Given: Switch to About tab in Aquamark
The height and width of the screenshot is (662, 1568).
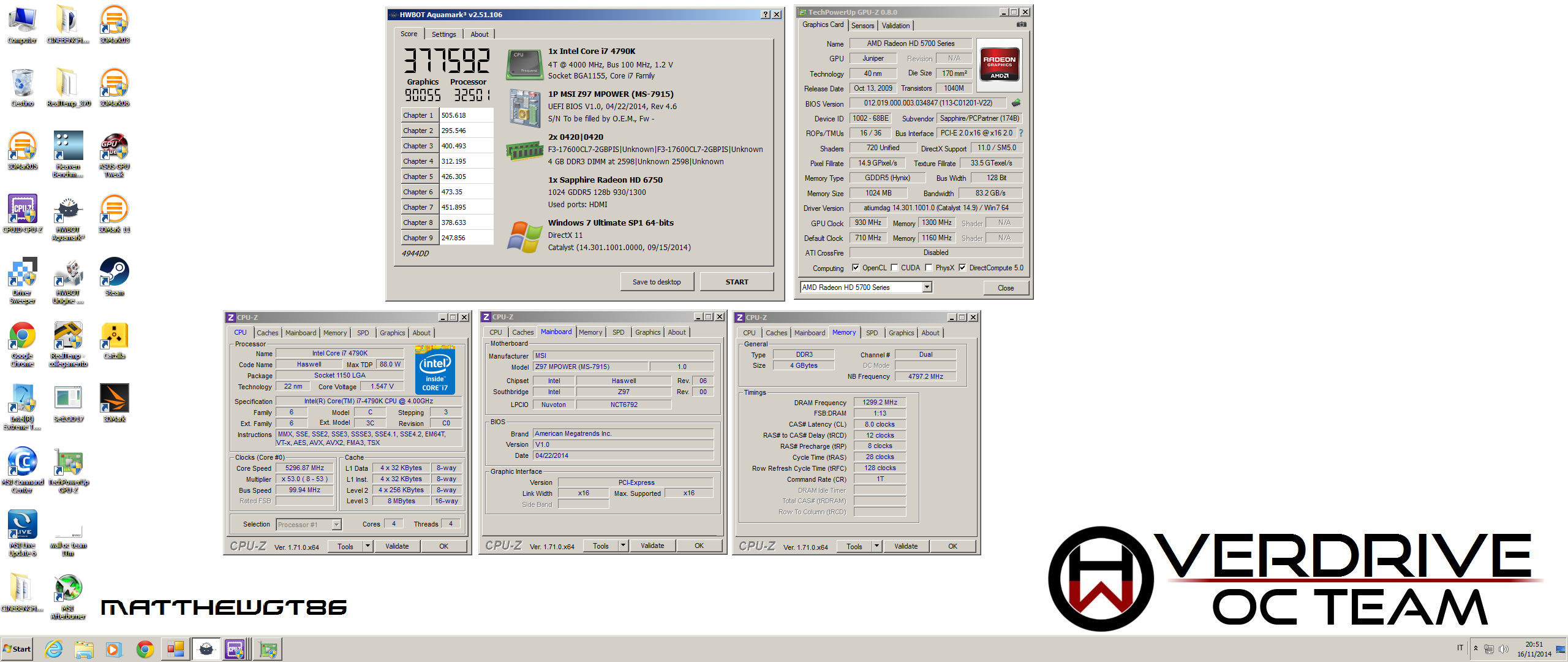Looking at the screenshot, I should coord(480,34).
